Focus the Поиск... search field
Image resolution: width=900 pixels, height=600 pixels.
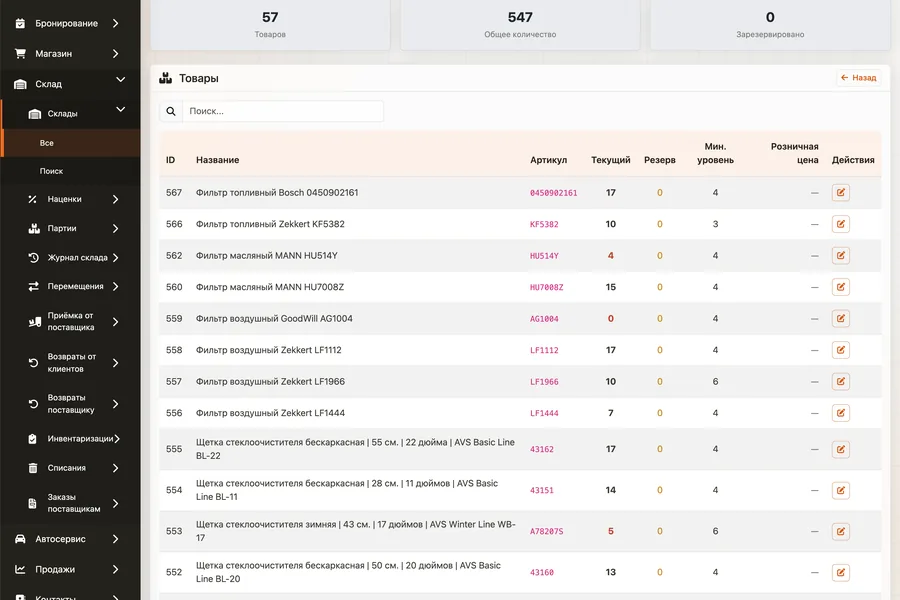282,111
